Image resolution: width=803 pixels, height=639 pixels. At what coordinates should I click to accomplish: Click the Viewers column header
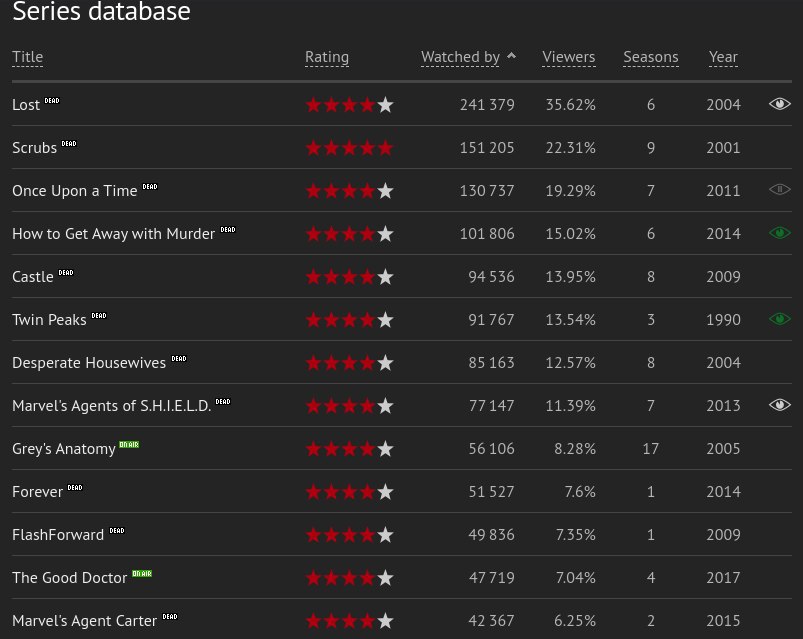568,57
